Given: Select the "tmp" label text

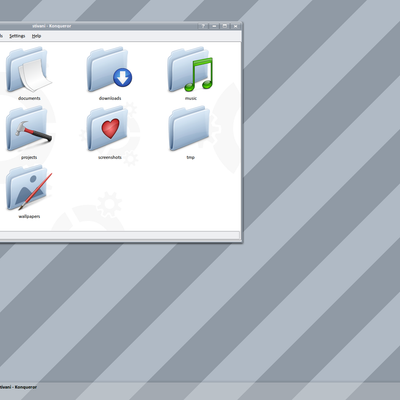Looking at the screenshot, I should pyautogui.click(x=191, y=157).
